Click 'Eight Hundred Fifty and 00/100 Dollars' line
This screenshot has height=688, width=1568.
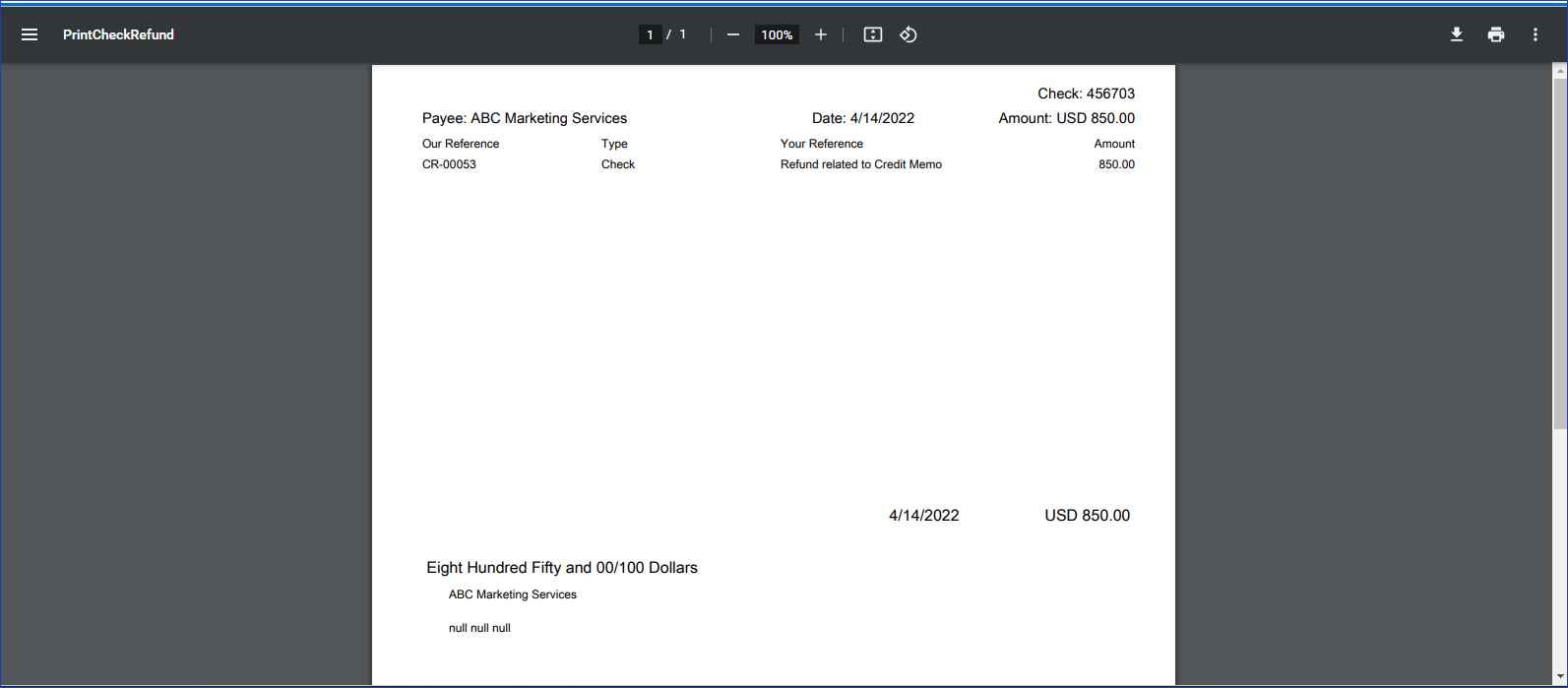pyautogui.click(x=561, y=568)
